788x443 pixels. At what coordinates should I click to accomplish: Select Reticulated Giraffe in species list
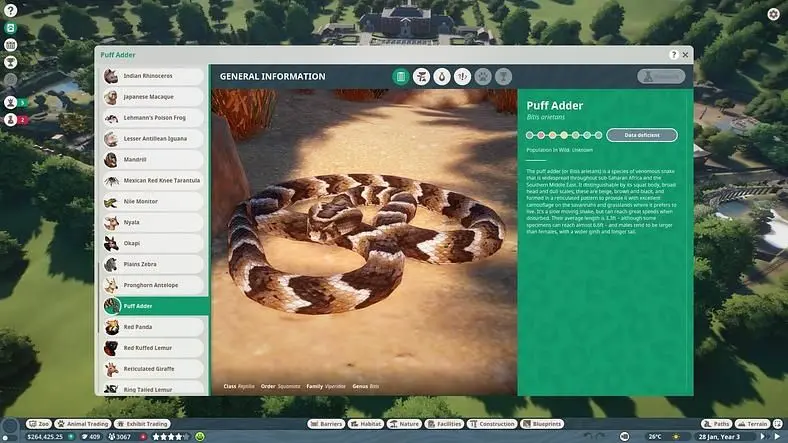click(x=154, y=369)
